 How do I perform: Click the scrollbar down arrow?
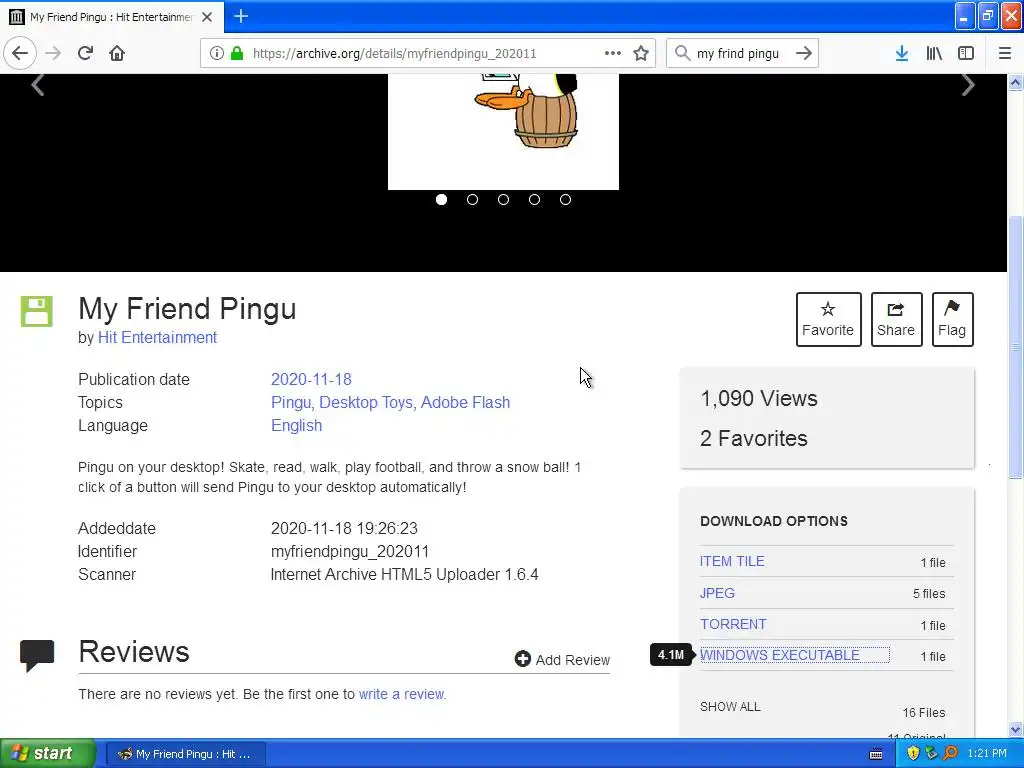(x=1016, y=729)
